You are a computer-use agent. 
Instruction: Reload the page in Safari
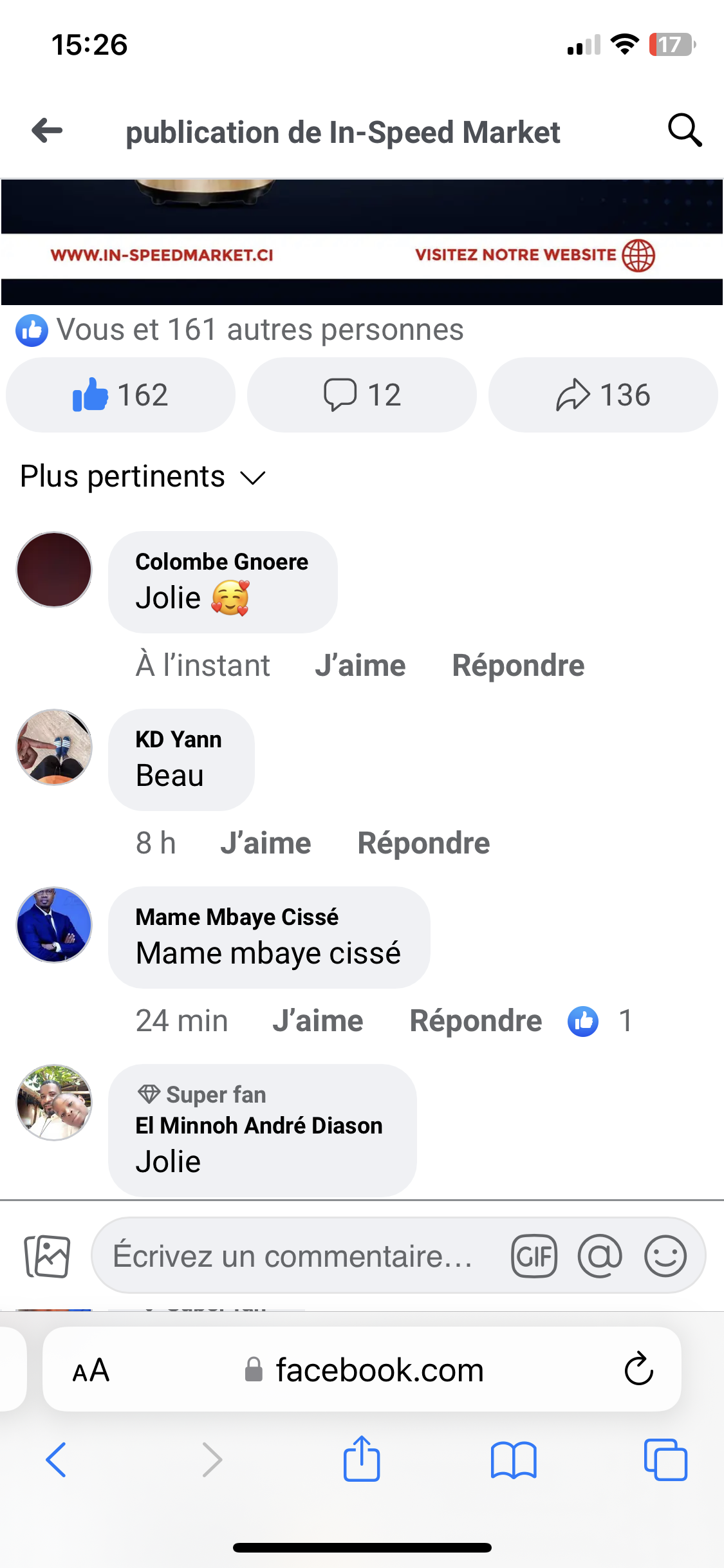point(638,1369)
